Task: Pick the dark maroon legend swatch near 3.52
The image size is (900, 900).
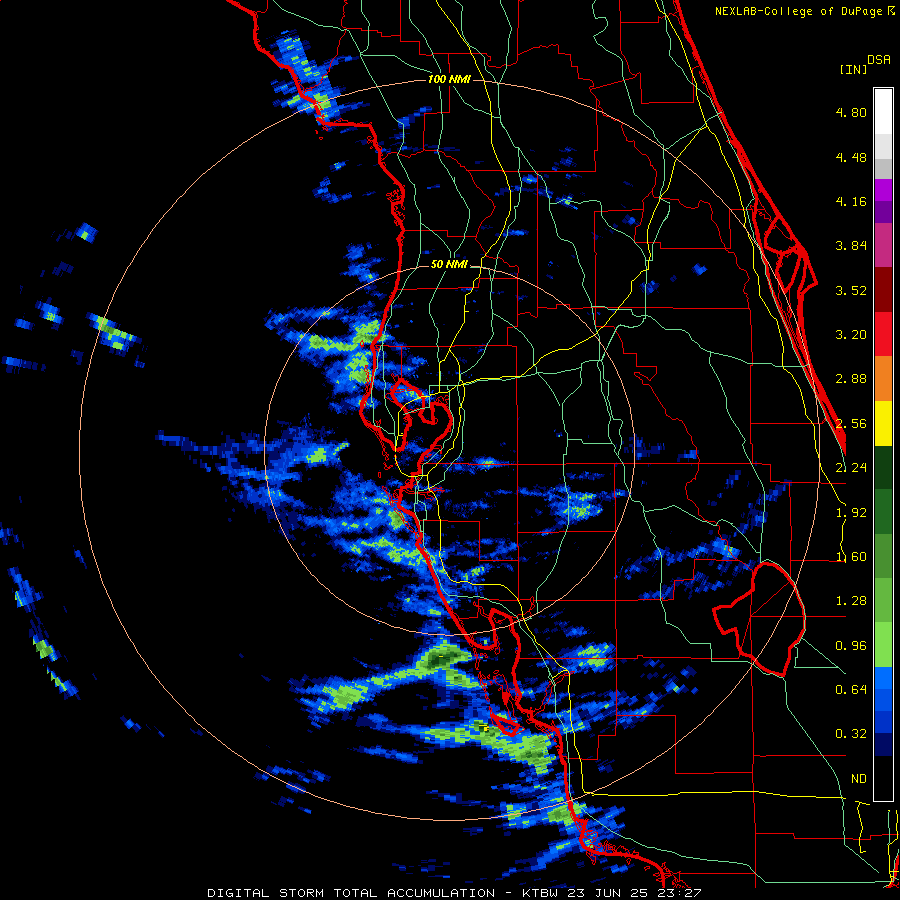Action: click(x=883, y=290)
